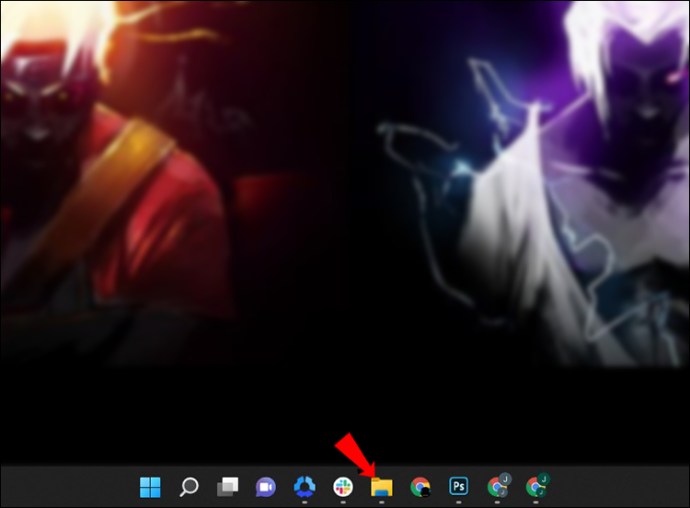Viewport: 690px width, 508px height.
Task: Open Chrome with the green J badge
Action: click(537, 486)
